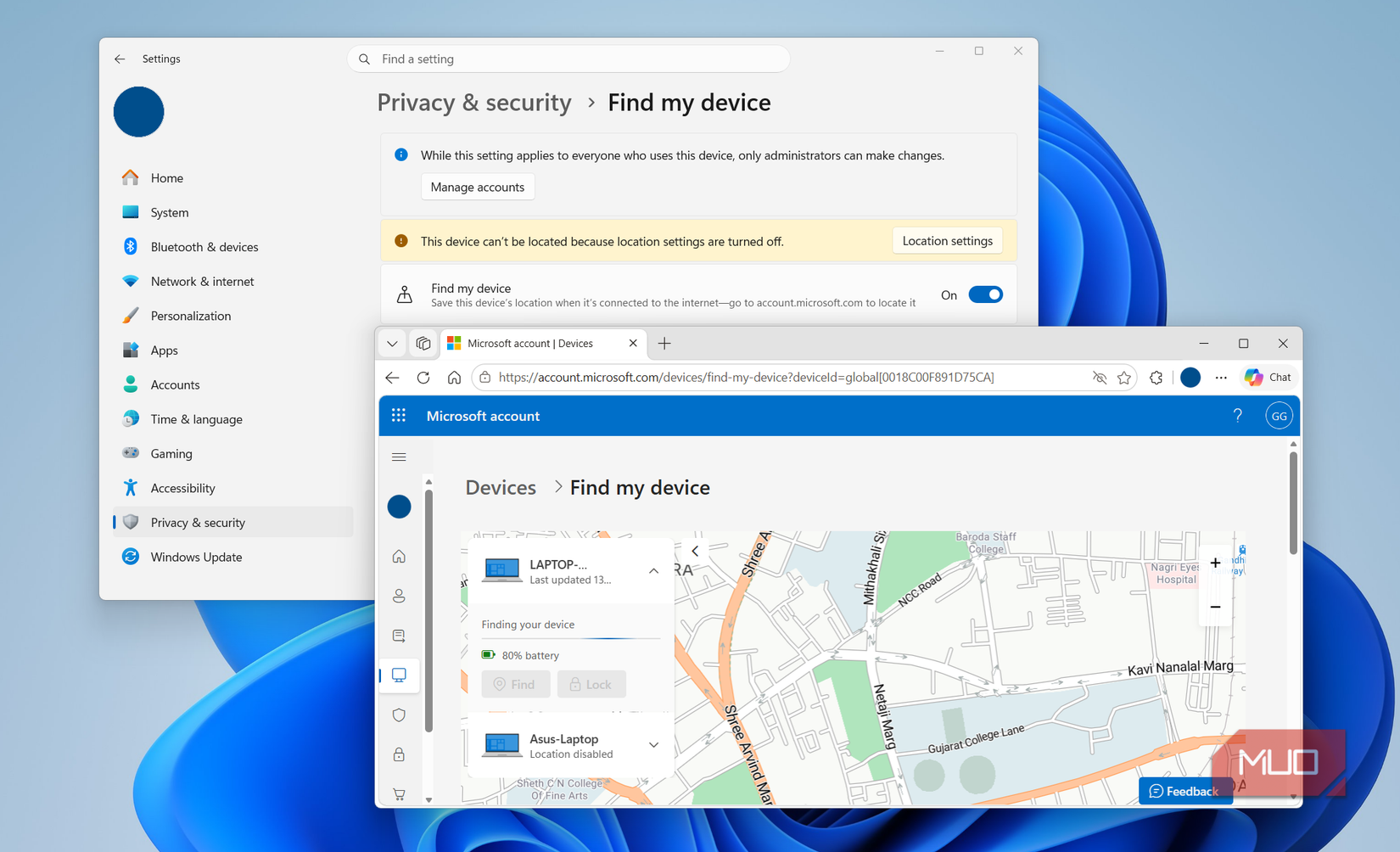Open Privacy lock icon in account sidebar
The width and height of the screenshot is (1400, 852).
399,754
